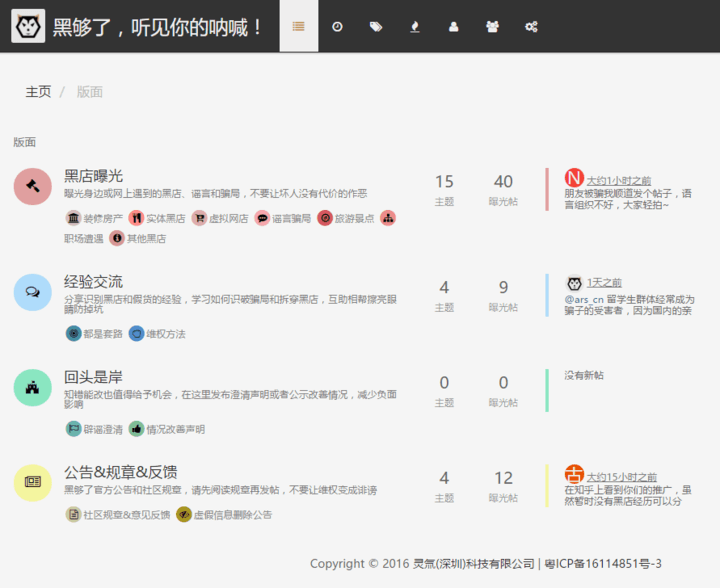Screen dimensions: 720x588
Task: Click the 粤ICP备16114851号-3 footer text
Action: [603, 564]
